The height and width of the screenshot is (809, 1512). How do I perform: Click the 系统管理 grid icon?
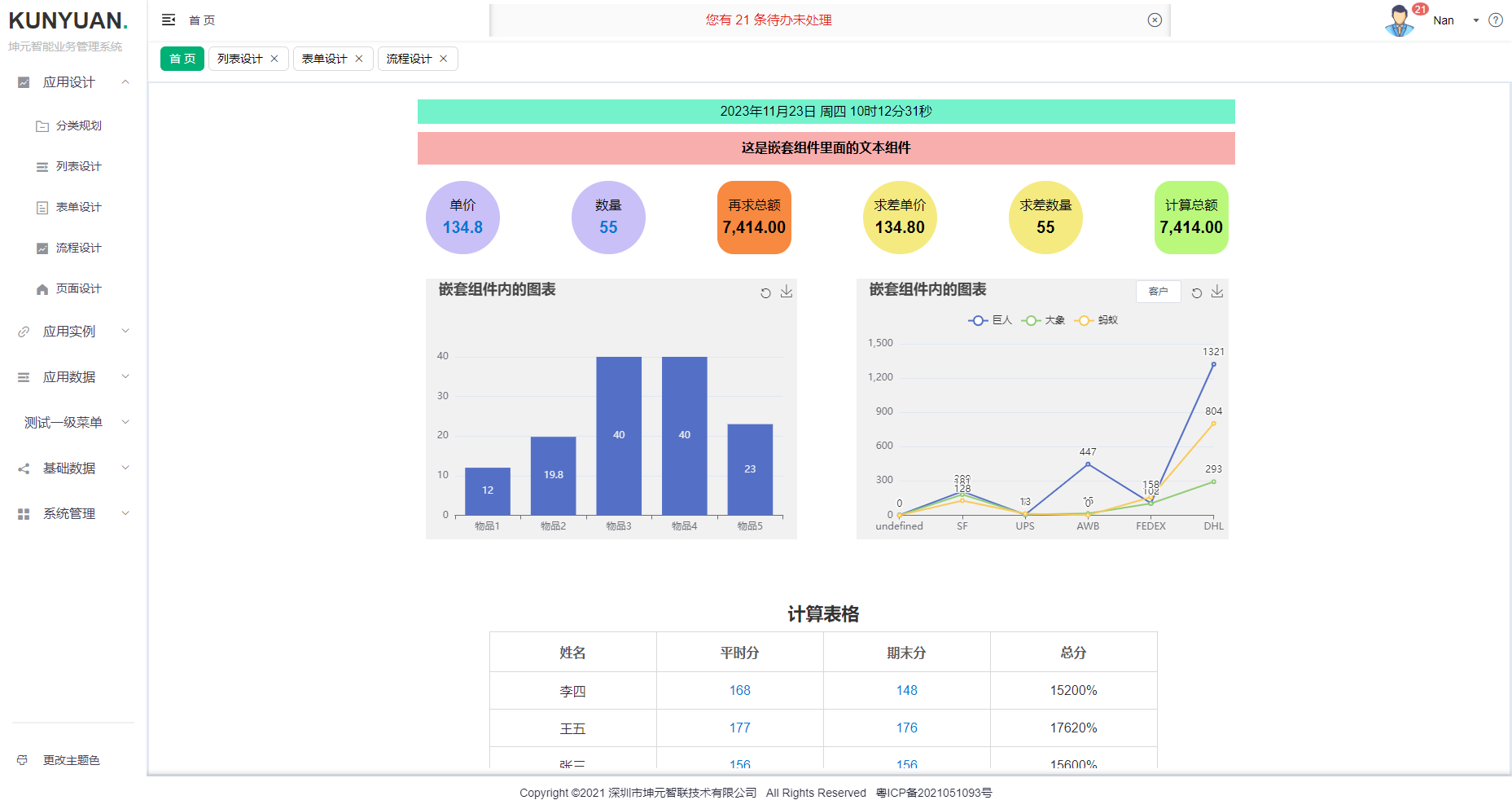click(x=24, y=514)
